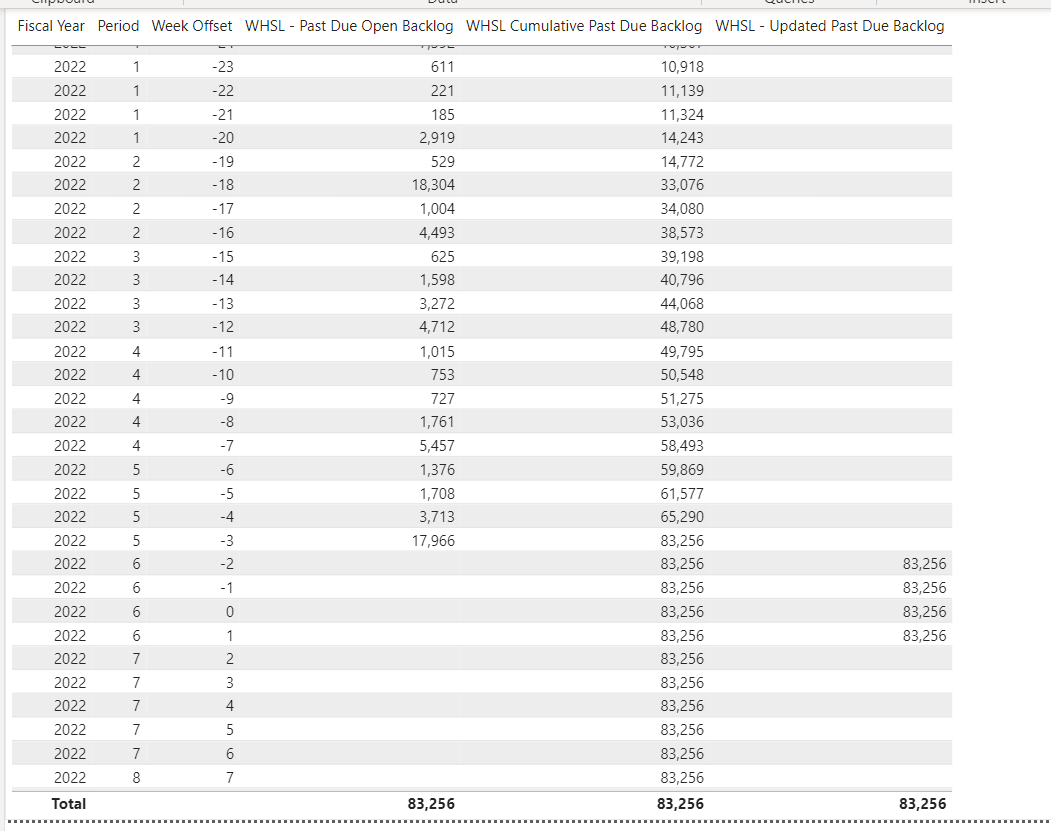This screenshot has height=831, width=1051.
Task: Click the 4,712 open backlog cell
Action: [x=437, y=327]
